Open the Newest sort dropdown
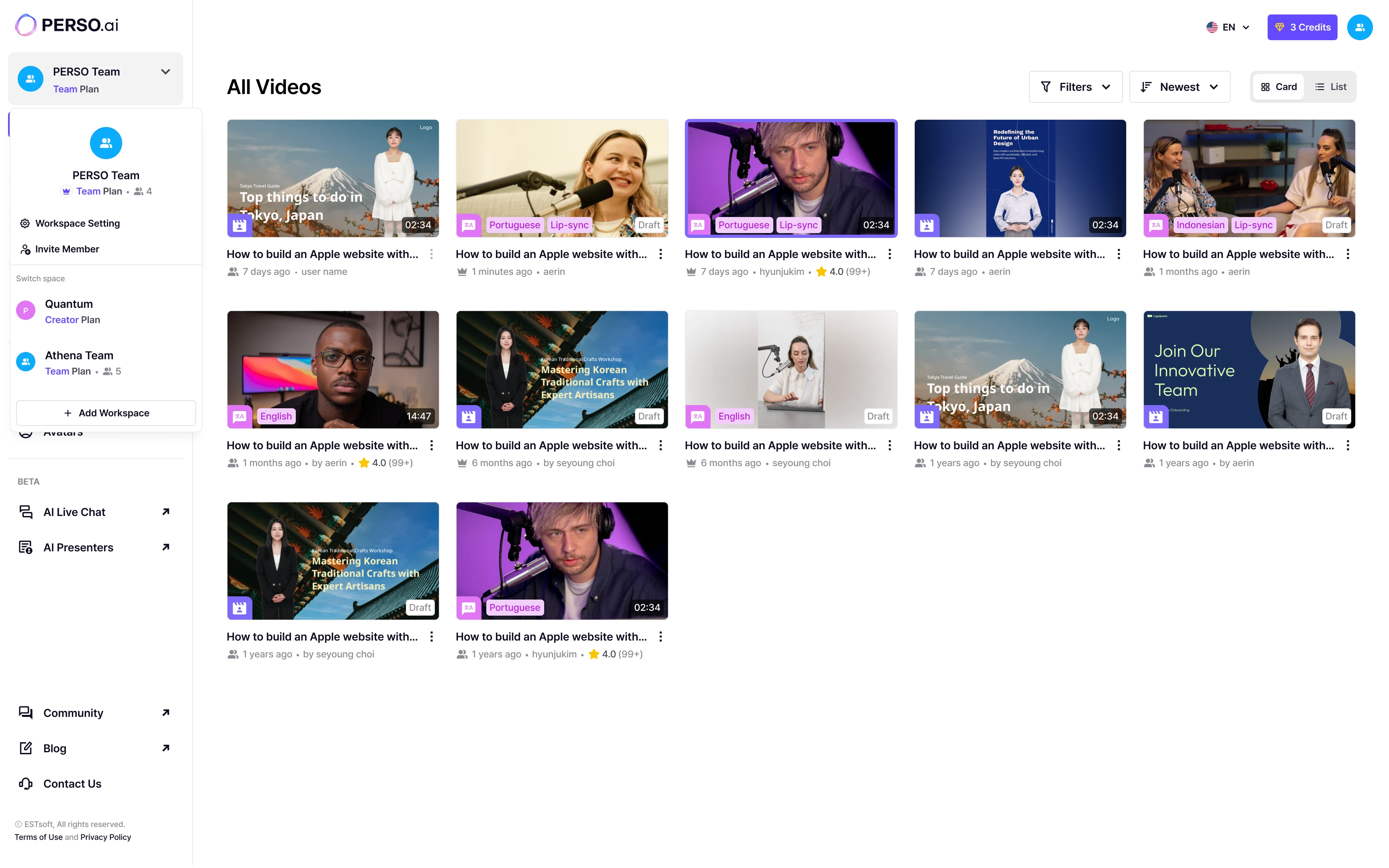Image resolution: width=1389 pixels, height=868 pixels. [1179, 87]
